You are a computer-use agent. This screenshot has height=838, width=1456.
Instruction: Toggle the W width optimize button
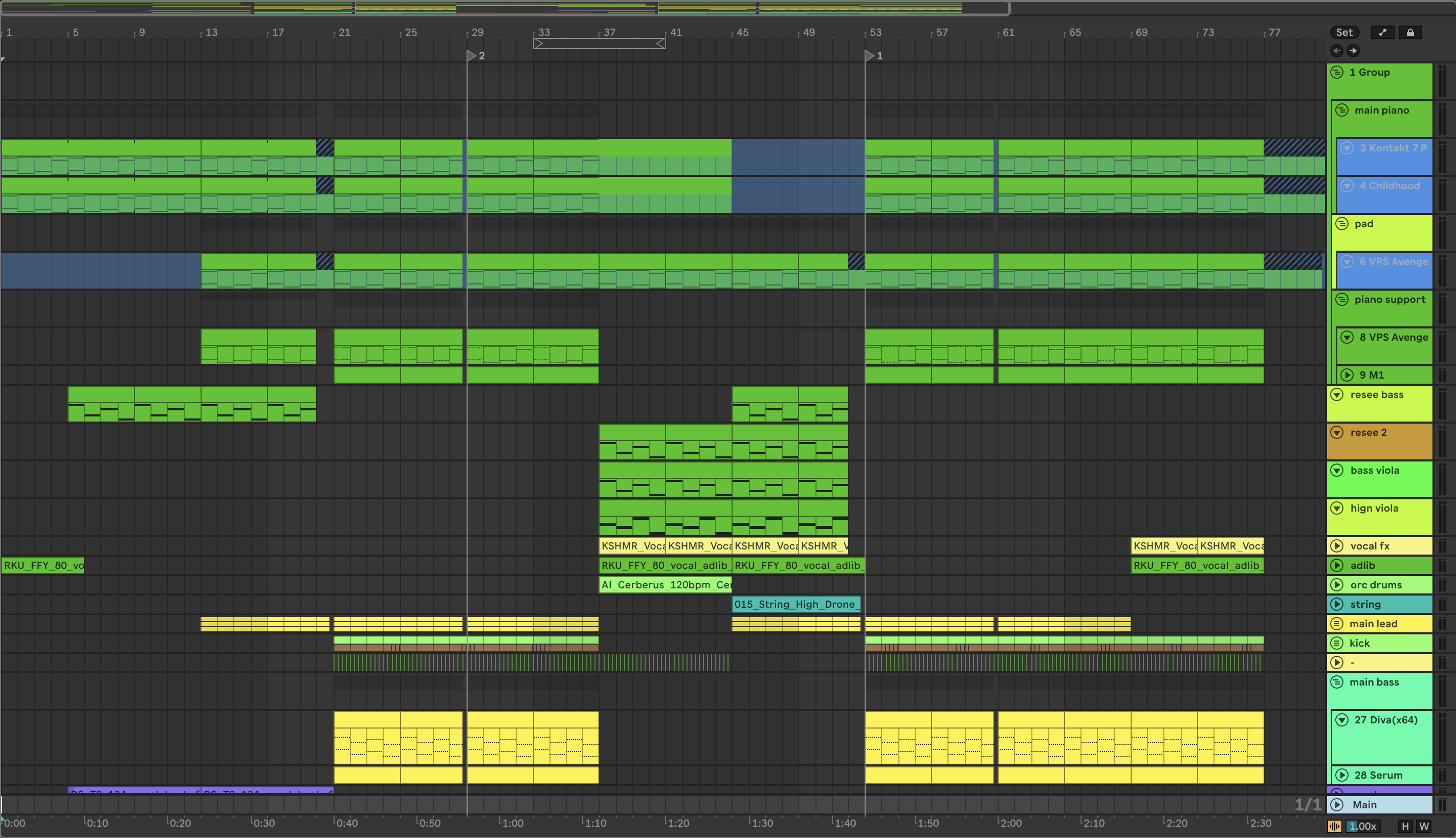[1424, 826]
